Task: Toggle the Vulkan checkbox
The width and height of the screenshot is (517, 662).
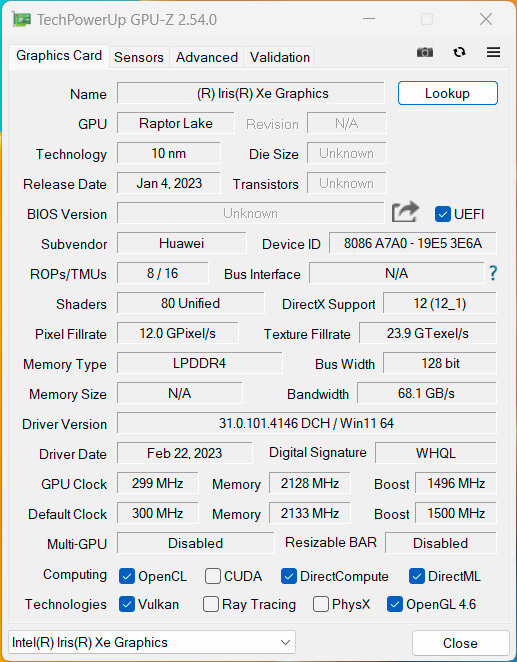Action: pos(127,604)
